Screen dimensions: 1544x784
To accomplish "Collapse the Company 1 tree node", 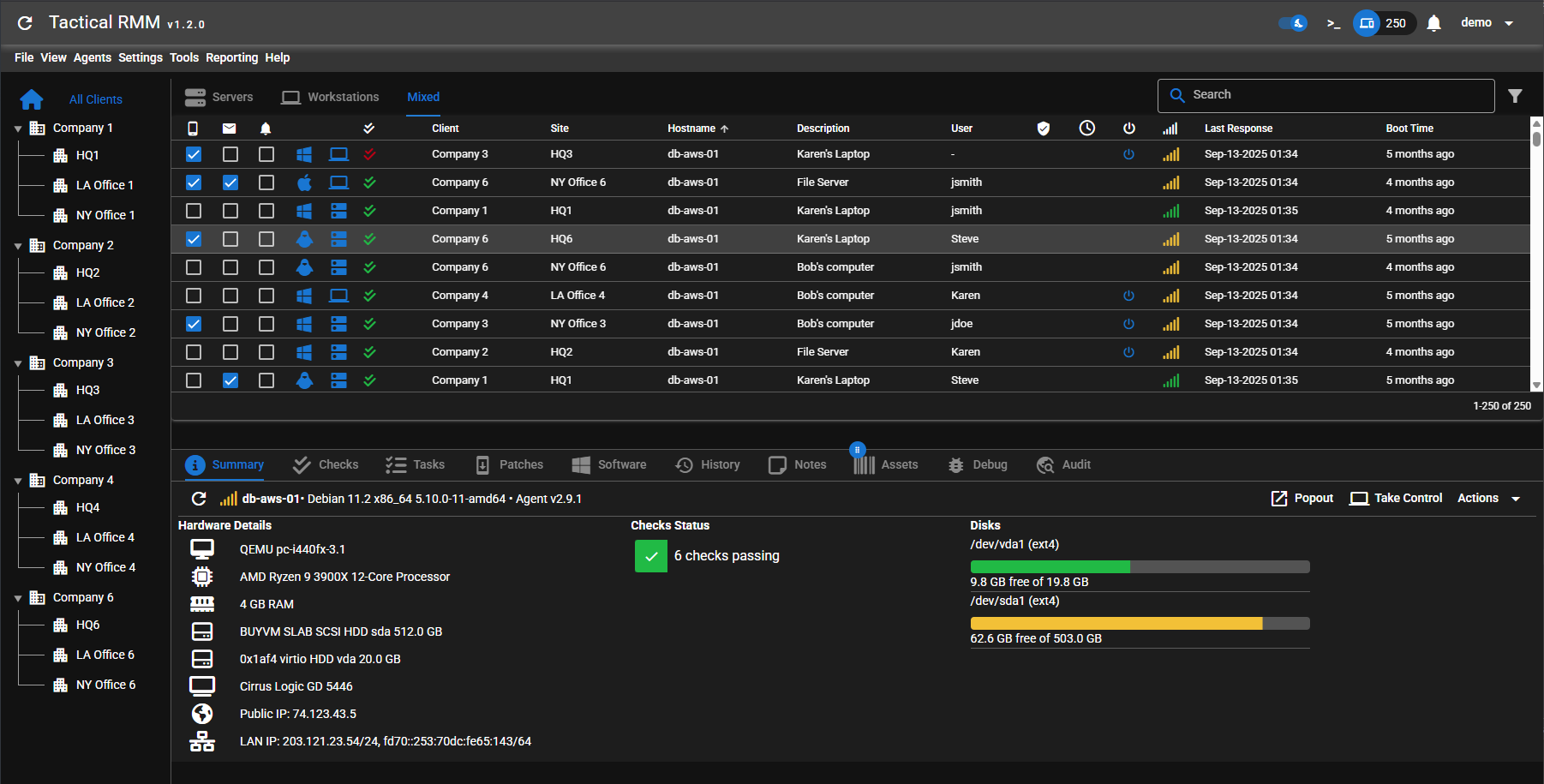I will coord(18,127).
